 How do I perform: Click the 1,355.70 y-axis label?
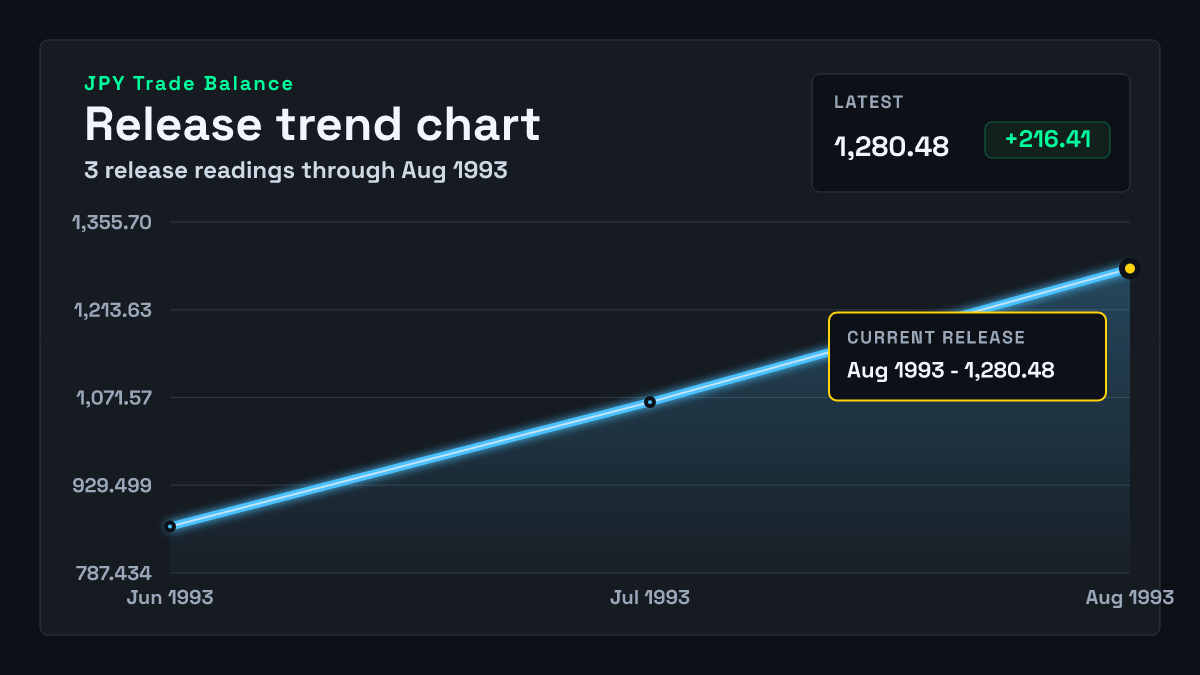pos(111,221)
